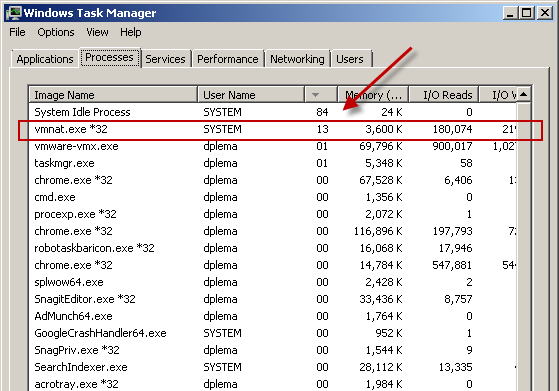Click the 8,757 I/O reads value
Image resolution: width=559 pixels, height=391 pixels.
point(458,299)
